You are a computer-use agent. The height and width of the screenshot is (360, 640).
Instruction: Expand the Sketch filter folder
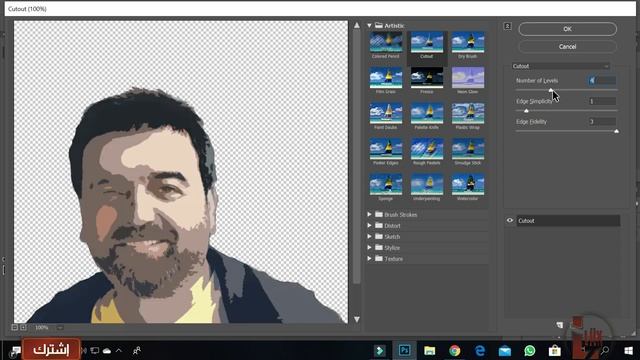click(x=369, y=236)
